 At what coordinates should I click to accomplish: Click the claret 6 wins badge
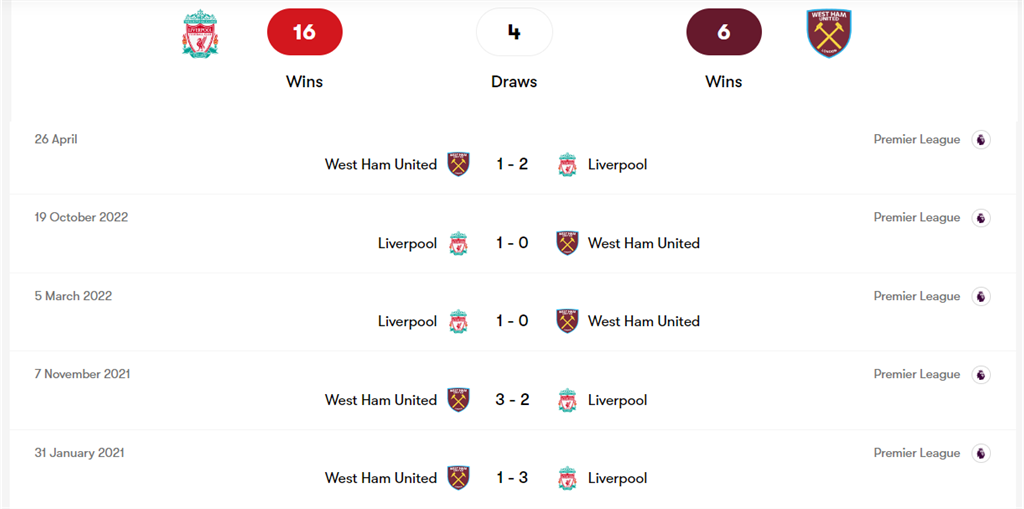[723, 32]
